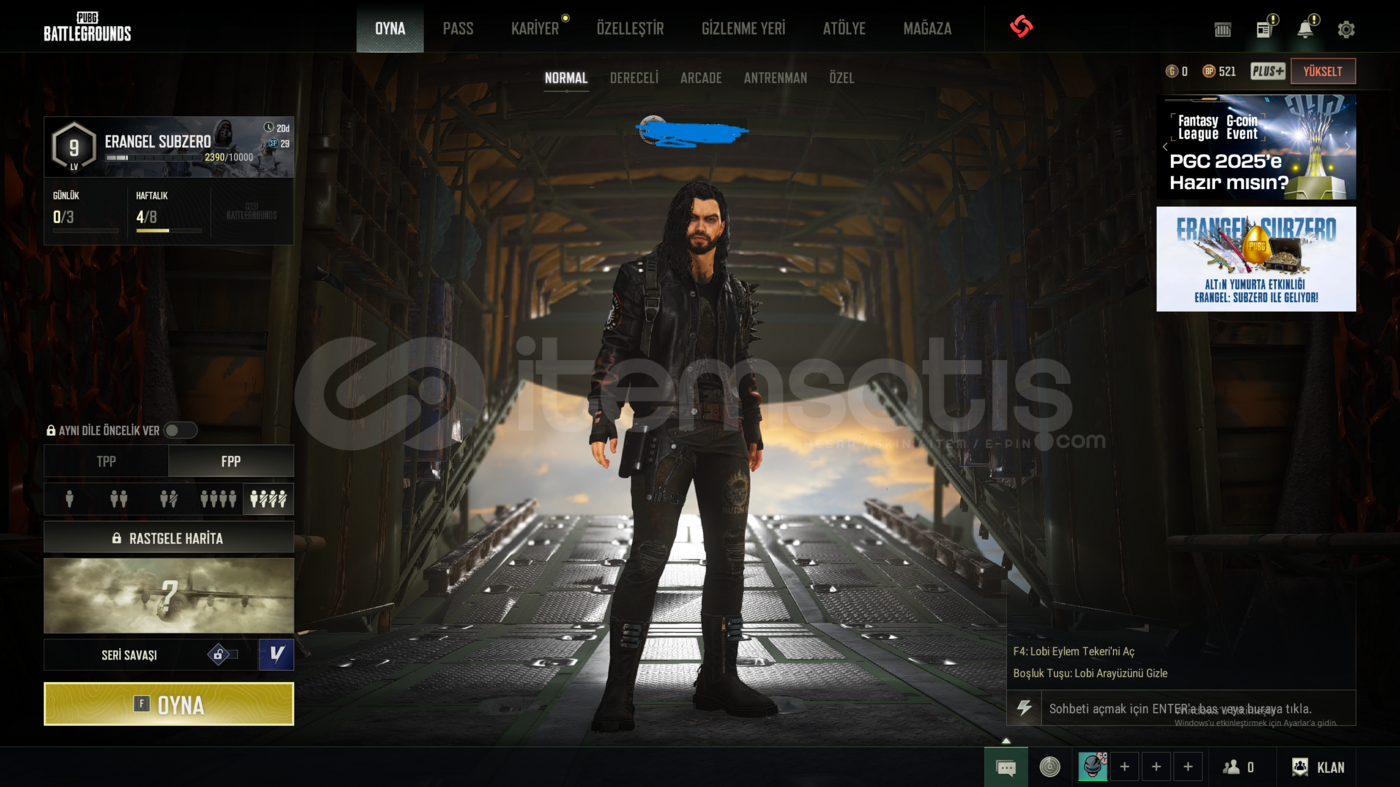Toggle the Seri Savaşı lock switch
Screen dimensions: 1400x787
click(x=223, y=655)
